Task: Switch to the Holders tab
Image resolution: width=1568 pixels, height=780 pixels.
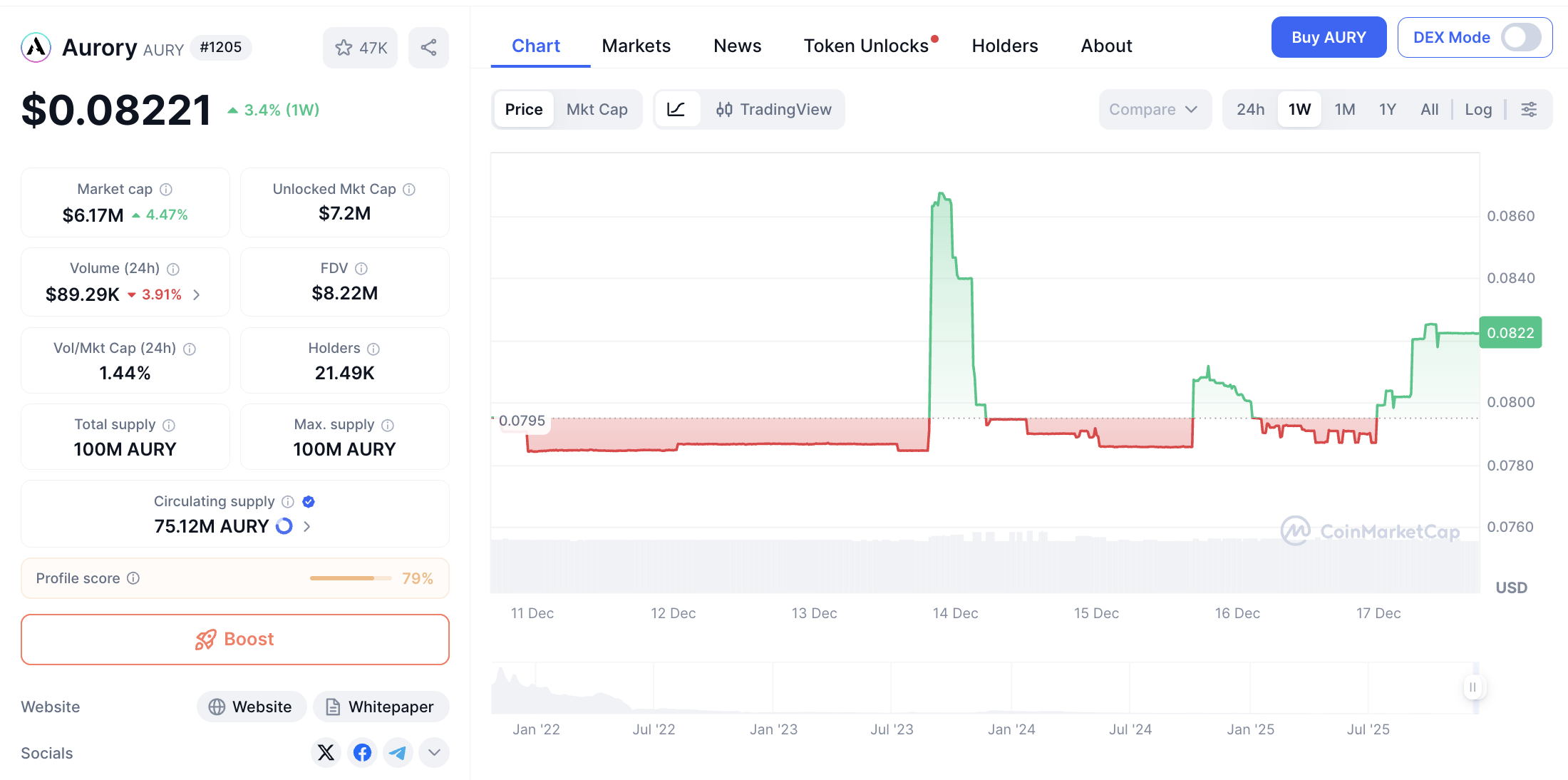Action: pyautogui.click(x=1004, y=46)
